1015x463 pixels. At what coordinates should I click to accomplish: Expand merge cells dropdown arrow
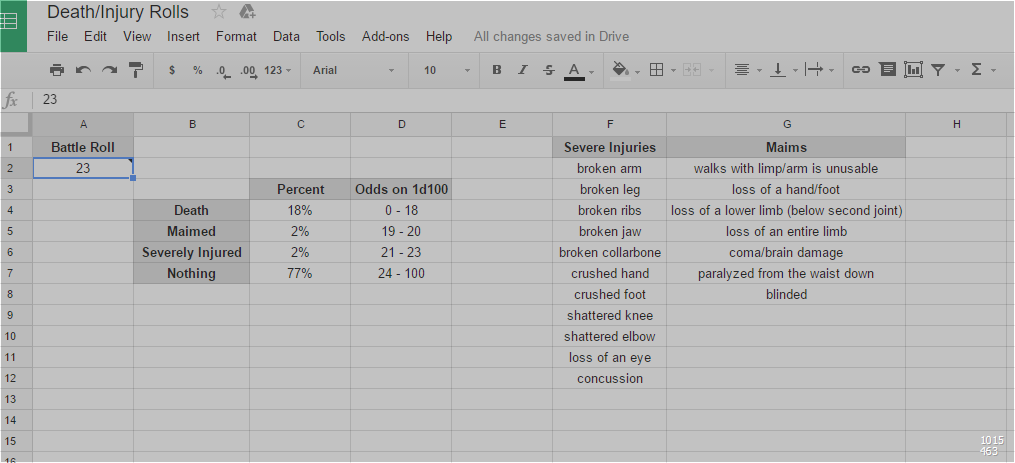[x=712, y=71]
